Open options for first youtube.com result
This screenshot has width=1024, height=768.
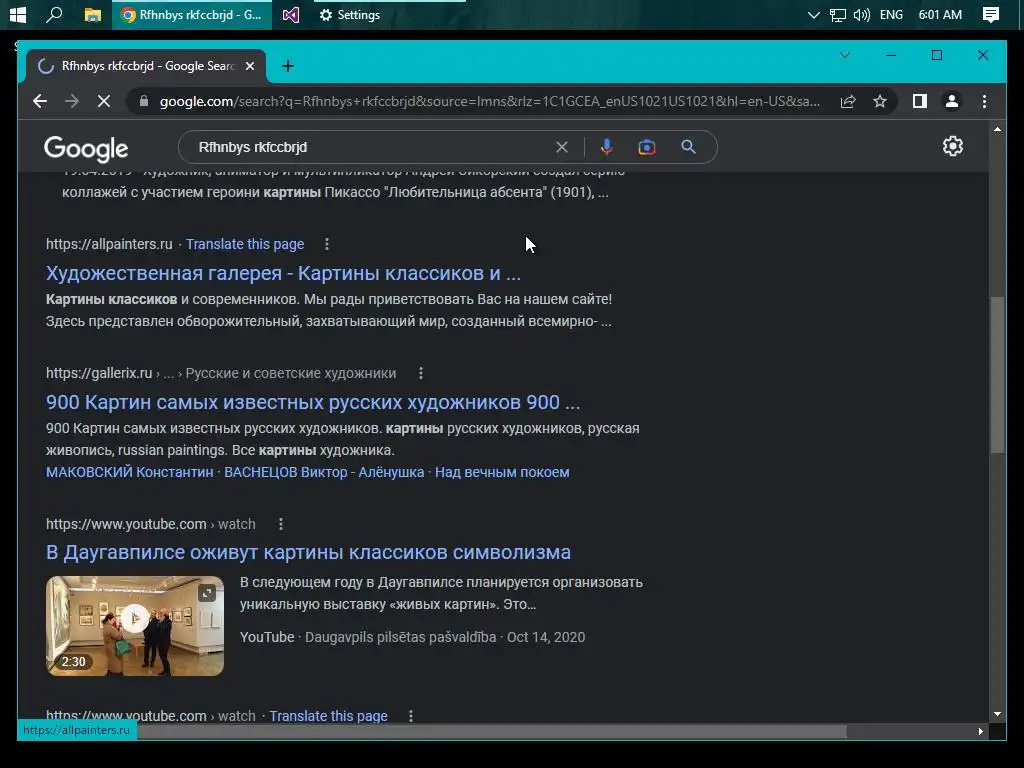281,524
